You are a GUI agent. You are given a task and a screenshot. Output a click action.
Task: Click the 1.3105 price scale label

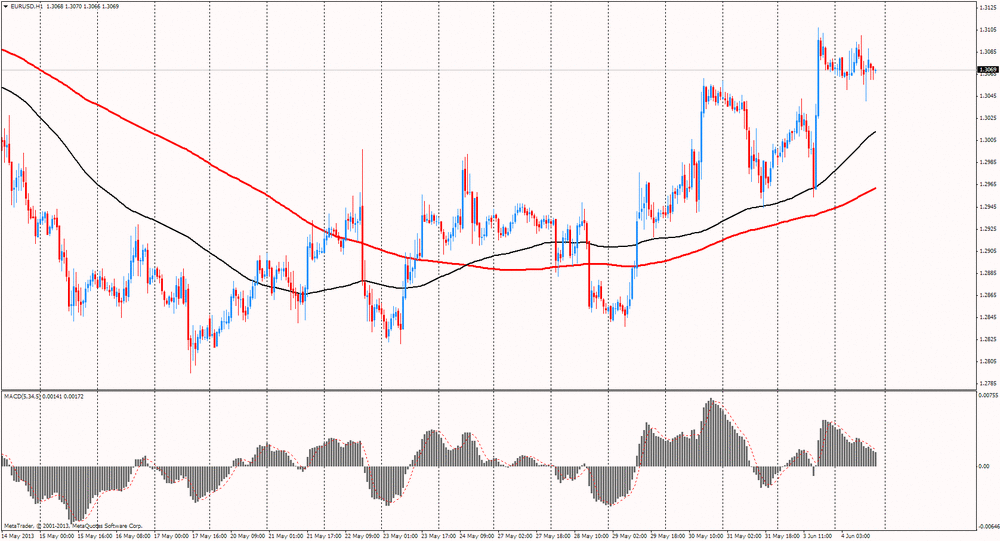click(988, 30)
